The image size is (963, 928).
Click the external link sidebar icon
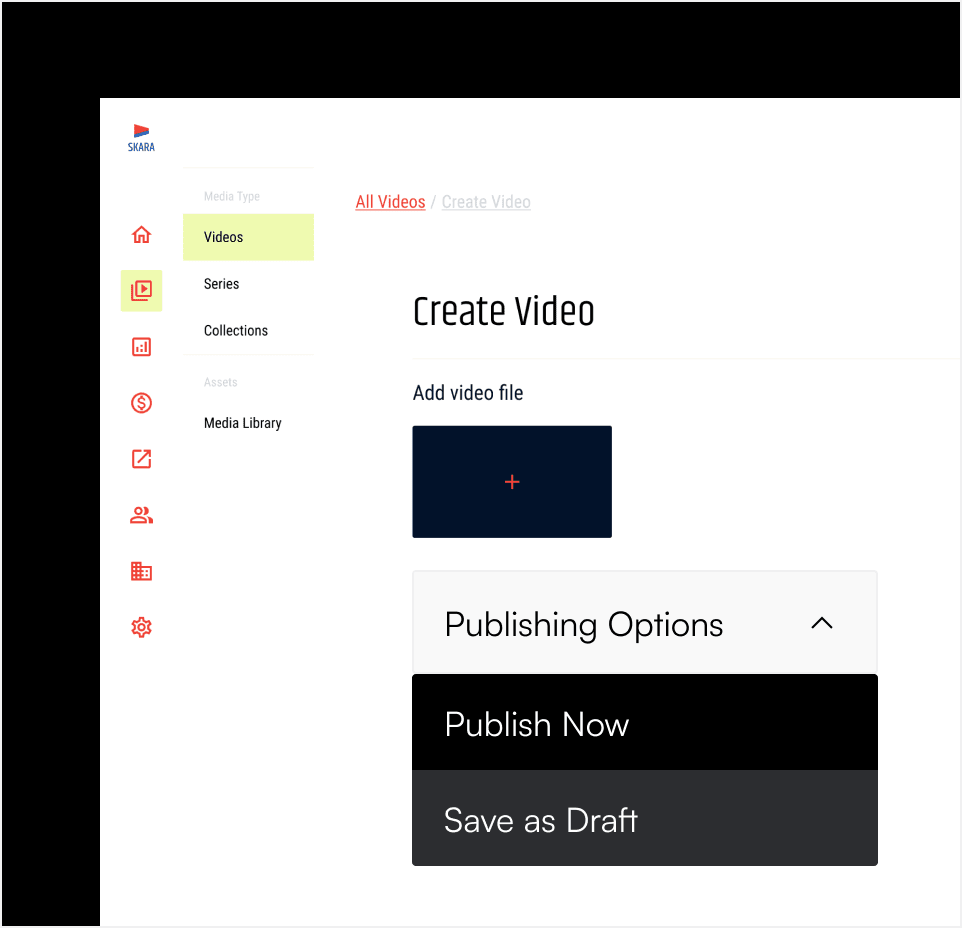click(141, 459)
